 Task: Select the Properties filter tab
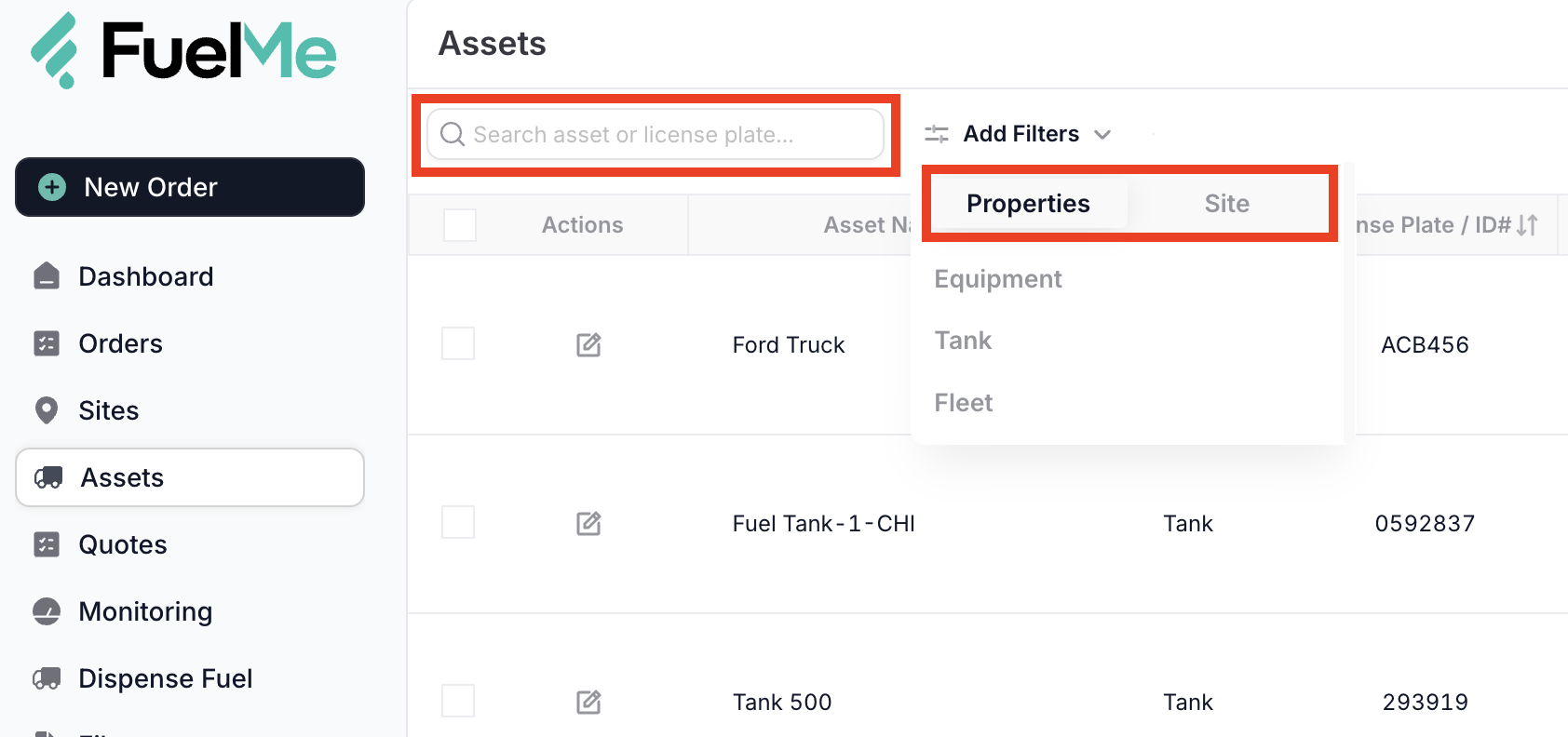point(1028,204)
